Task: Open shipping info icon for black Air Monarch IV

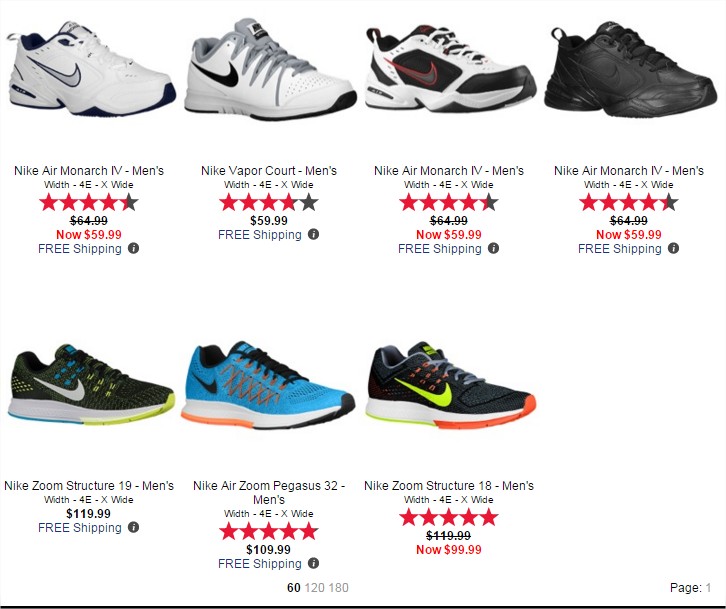Action: (674, 248)
